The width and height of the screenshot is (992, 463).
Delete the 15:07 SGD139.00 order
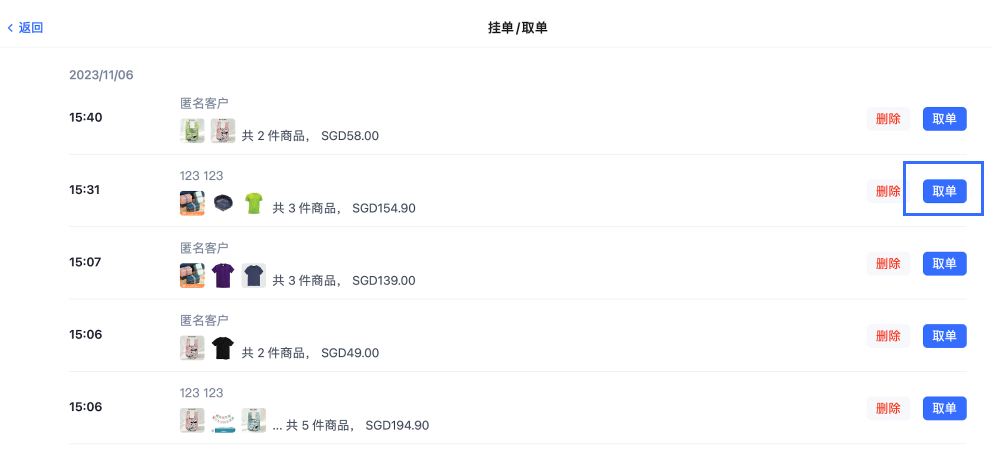point(888,264)
